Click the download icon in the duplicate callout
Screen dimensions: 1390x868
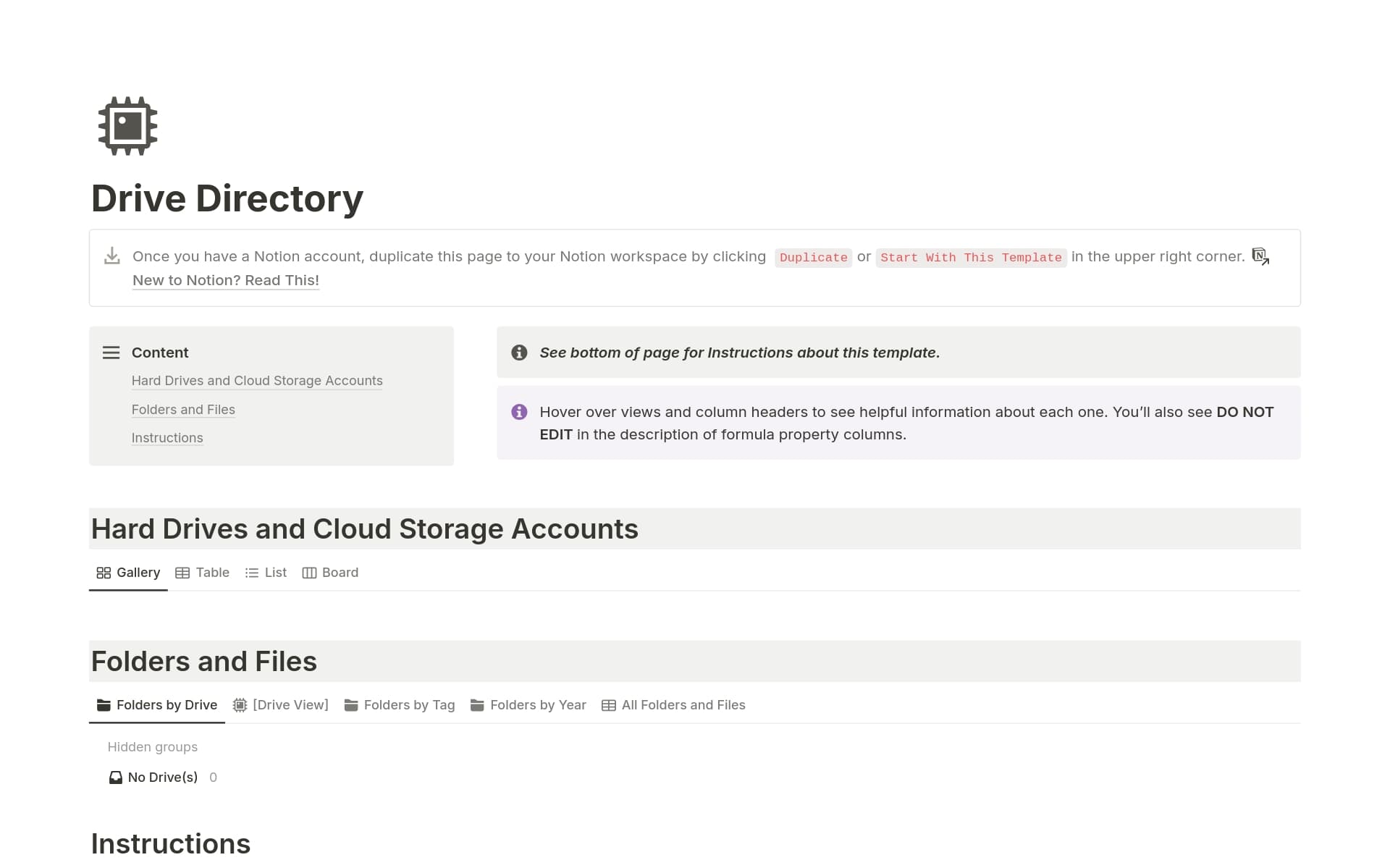(111, 256)
